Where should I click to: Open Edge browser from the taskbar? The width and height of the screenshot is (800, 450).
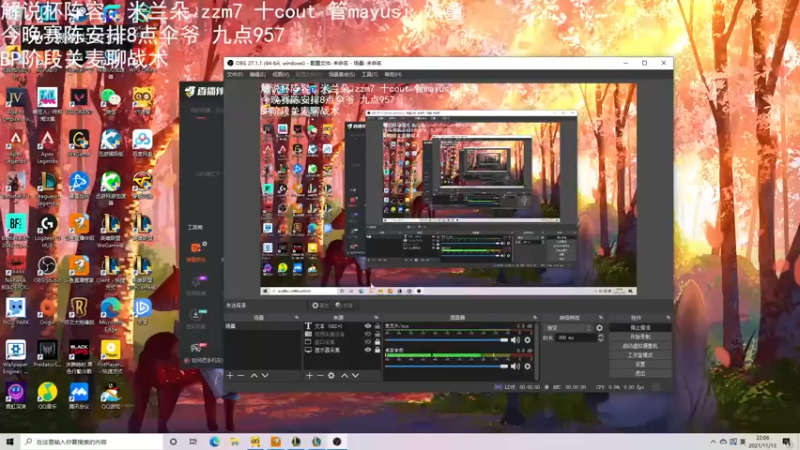[214, 442]
